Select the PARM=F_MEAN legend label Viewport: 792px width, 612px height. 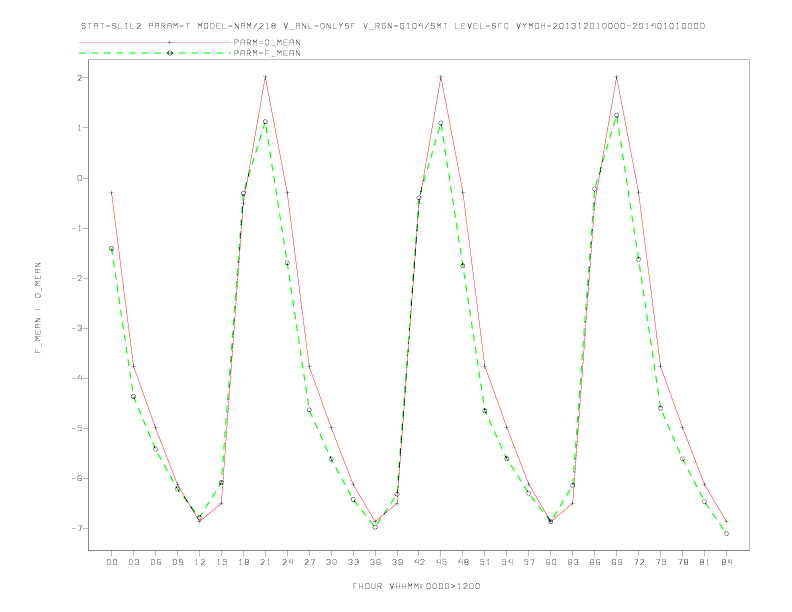[x=267, y=53]
